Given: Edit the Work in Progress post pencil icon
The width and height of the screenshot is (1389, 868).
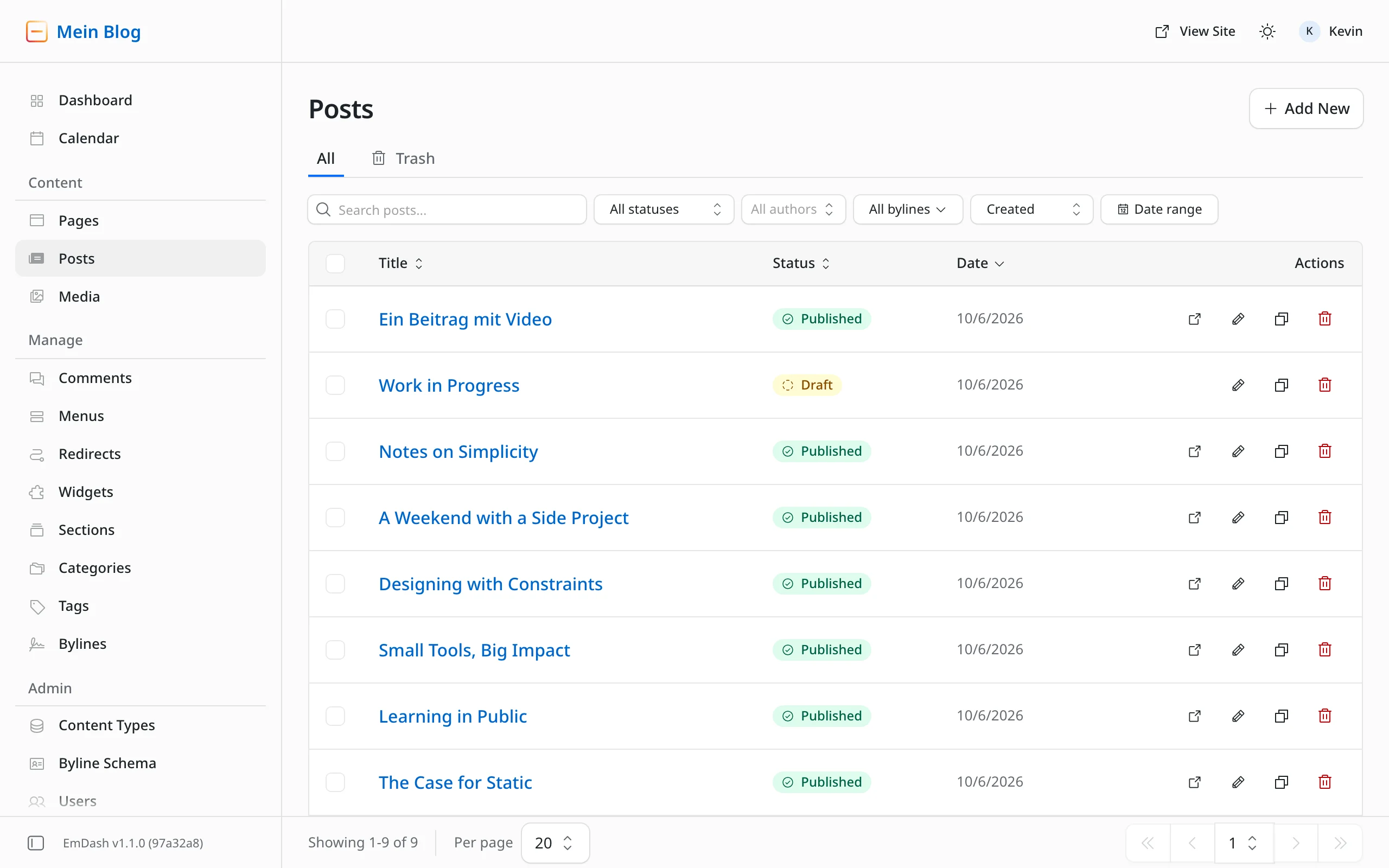Looking at the screenshot, I should coord(1238,385).
